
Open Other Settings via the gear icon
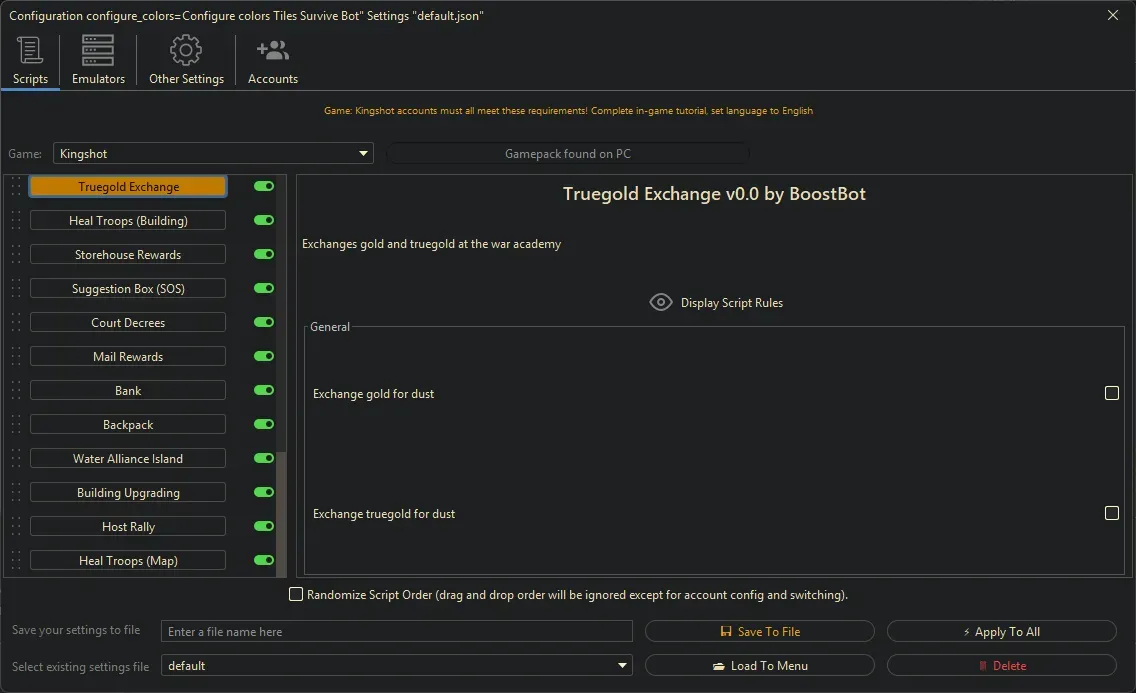[185, 48]
